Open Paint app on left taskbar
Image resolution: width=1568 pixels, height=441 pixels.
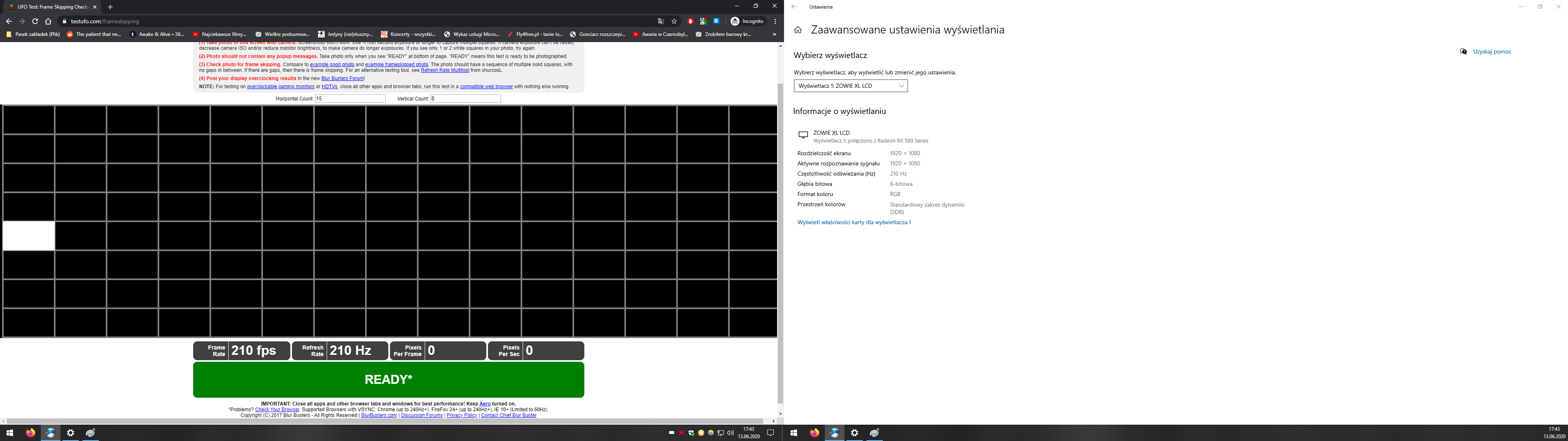(x=91, y=433)
